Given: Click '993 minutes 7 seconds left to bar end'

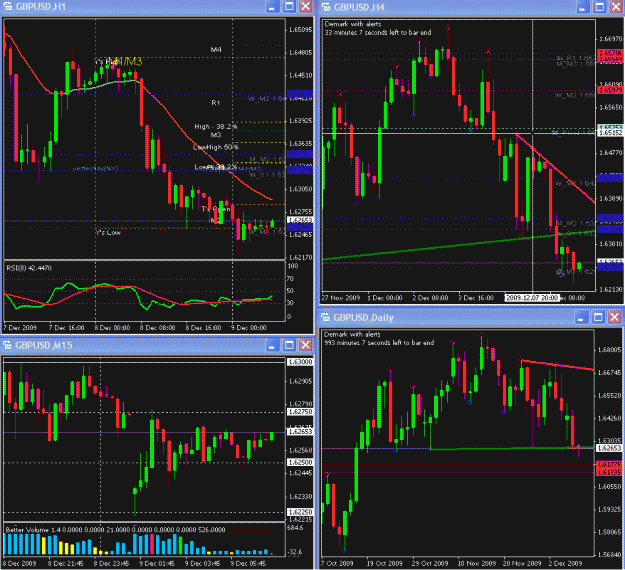Looking at the screenshot, I should click(379, 342).
